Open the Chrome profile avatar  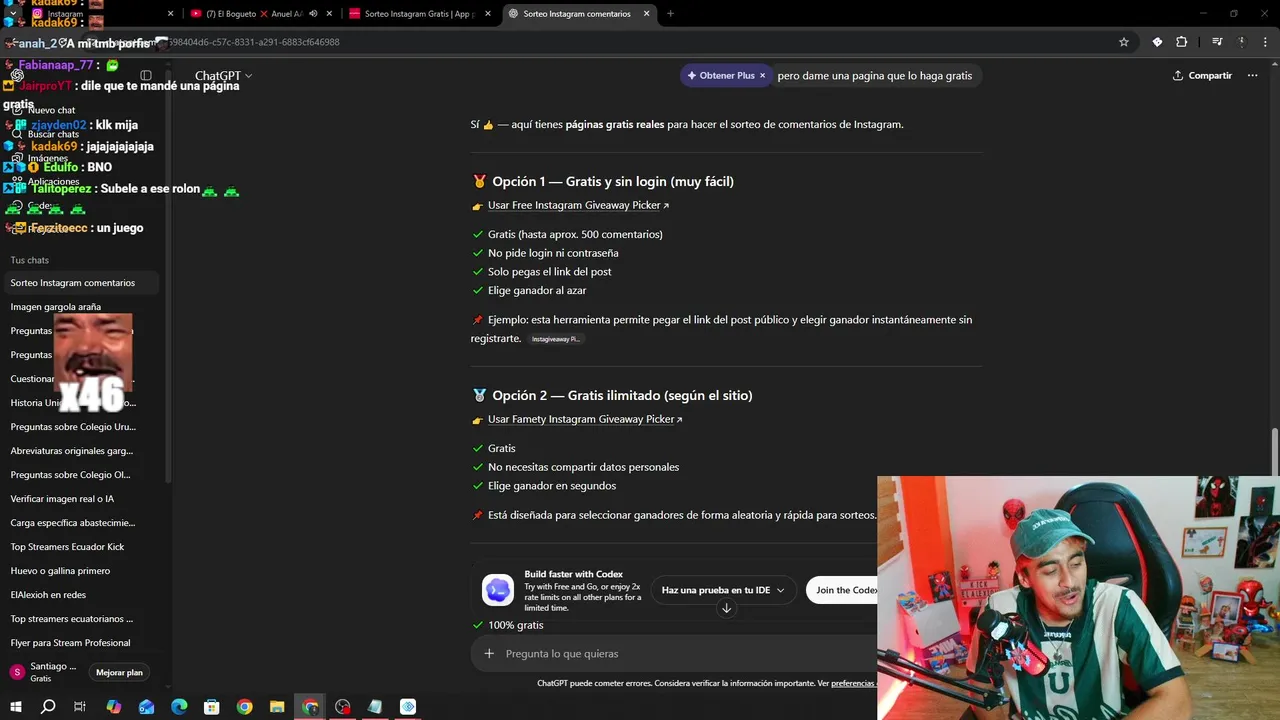pos(1241,42)
